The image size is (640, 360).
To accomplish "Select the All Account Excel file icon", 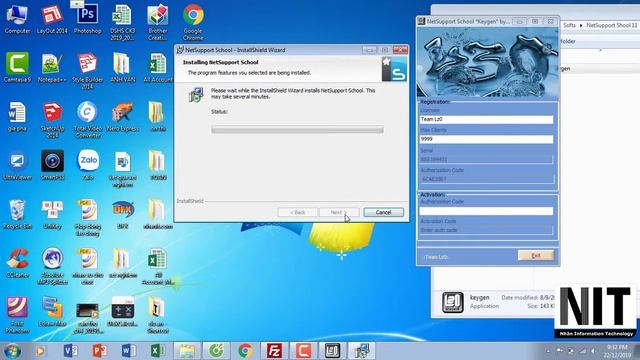I will click(158, 67).
